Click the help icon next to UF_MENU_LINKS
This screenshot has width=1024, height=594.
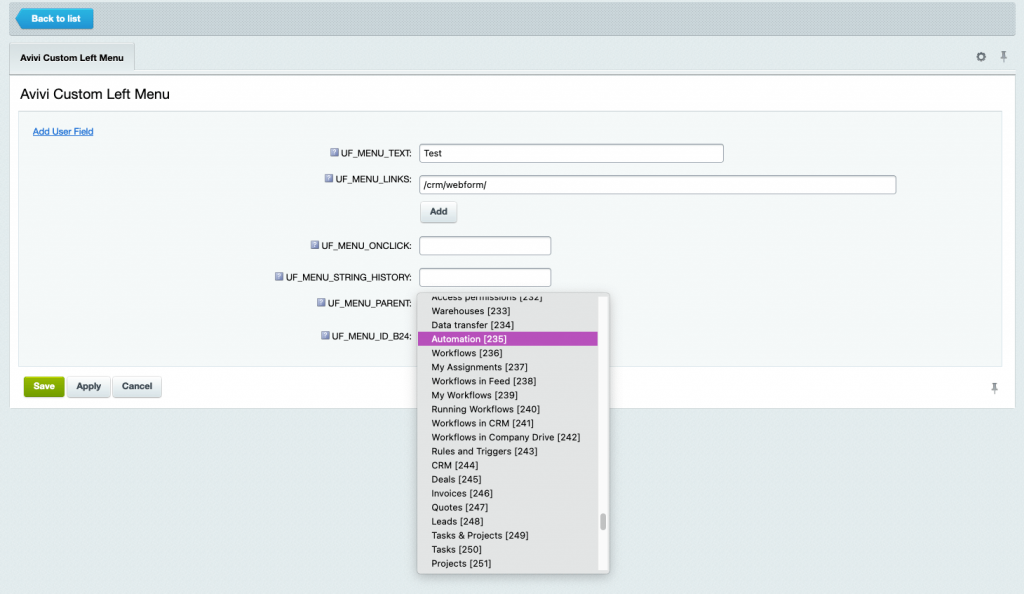click(329, 178)
